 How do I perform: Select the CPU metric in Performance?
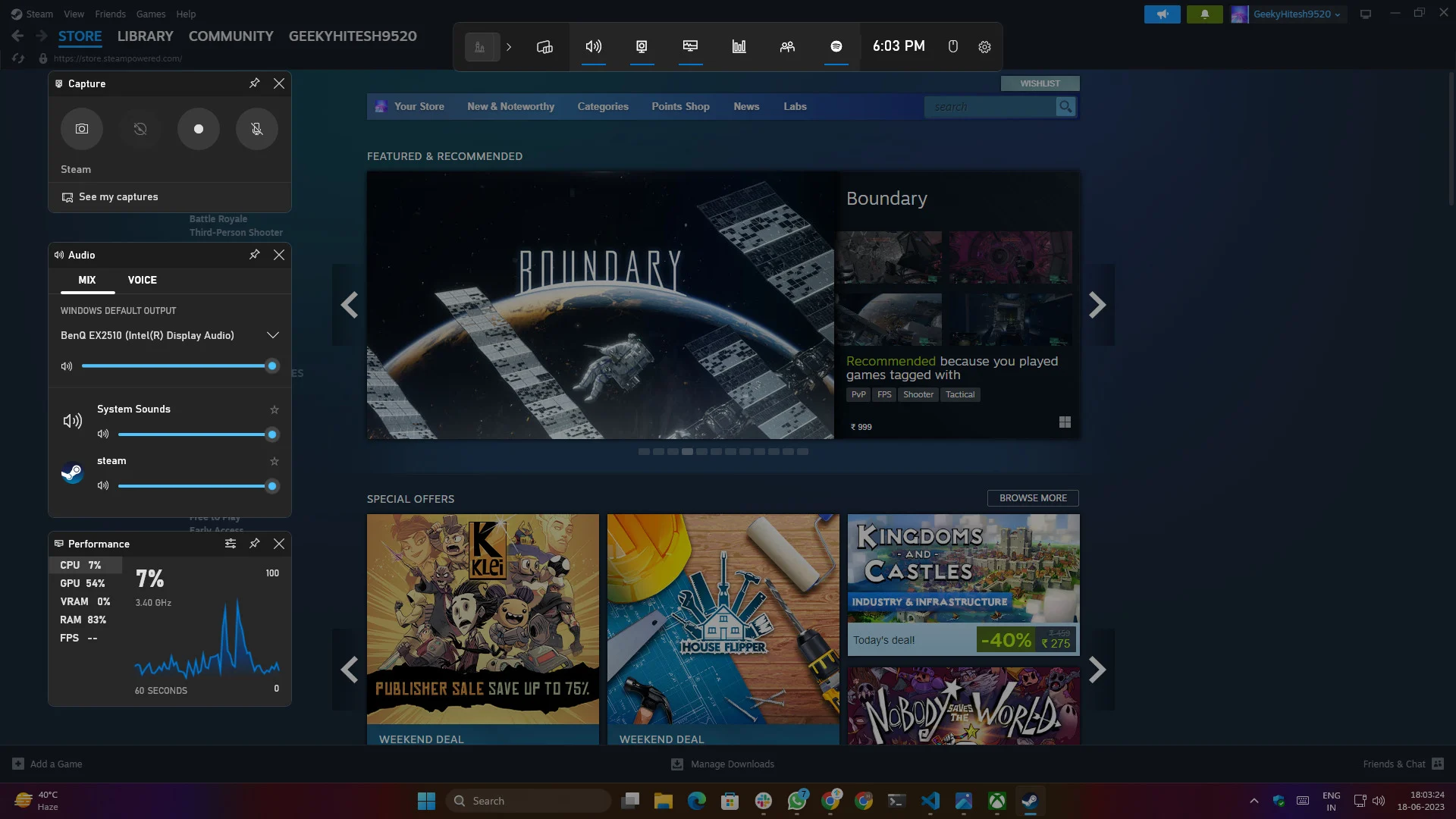pyautogui.click(x=85, y=566)
